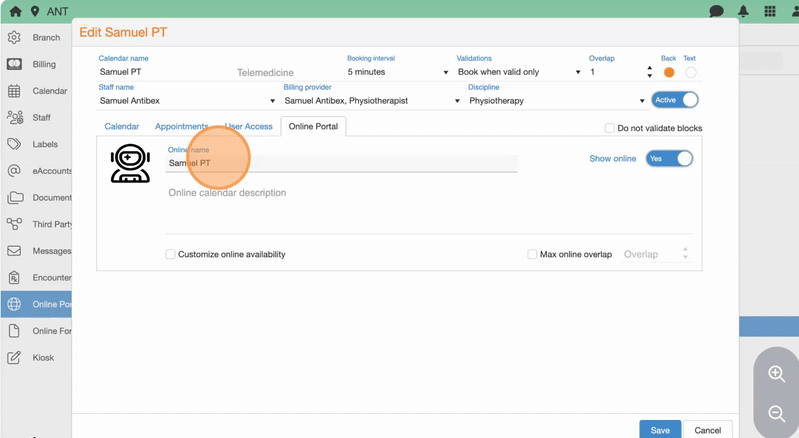This screenshot has height=438, width=799.
Task: Pick the orange Back color swatch
Action: pos(669,72)
